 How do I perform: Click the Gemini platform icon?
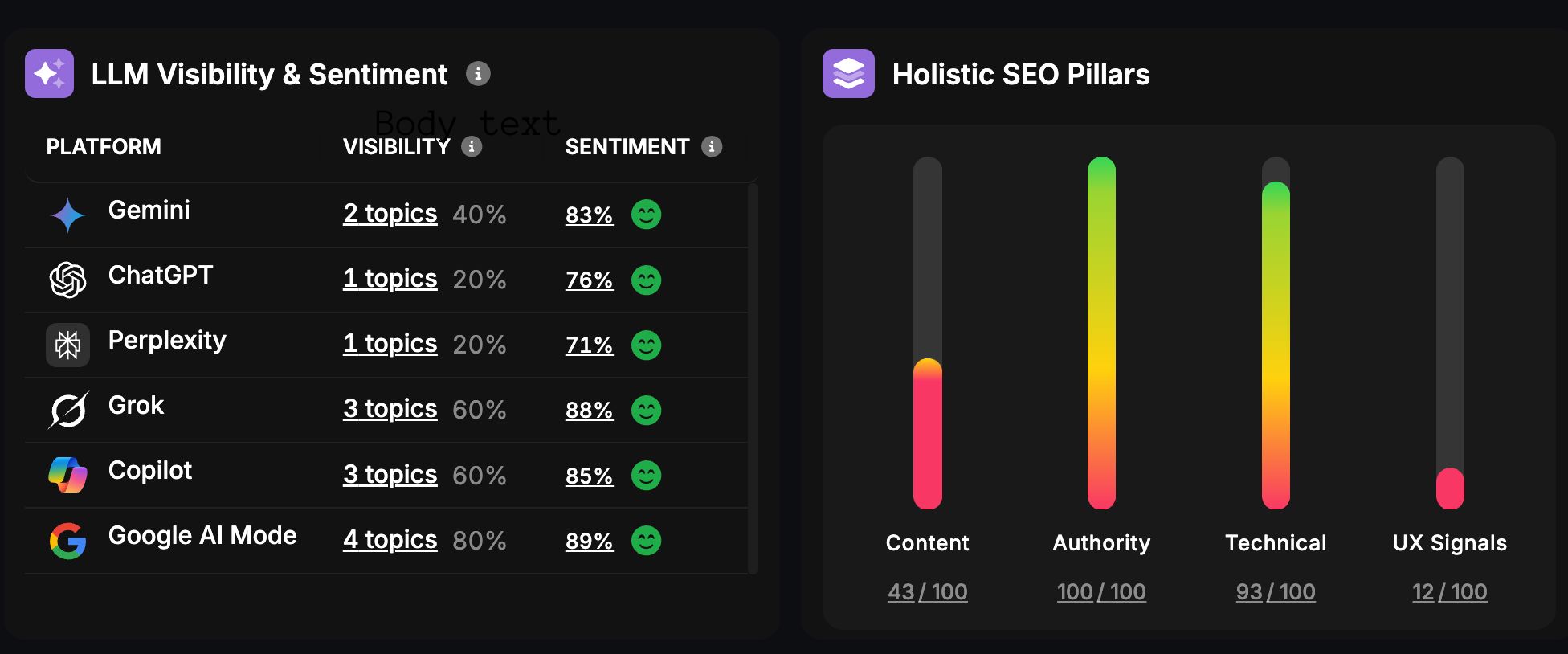[67, 215]
